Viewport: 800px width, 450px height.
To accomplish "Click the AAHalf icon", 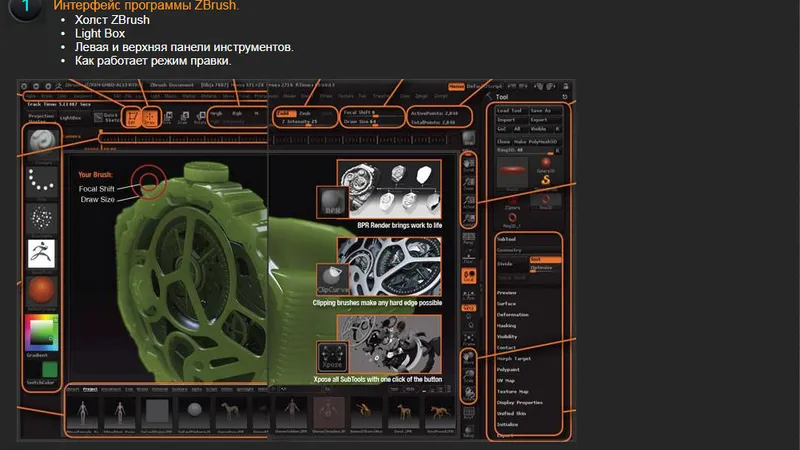I will click(x=469, y=220).
